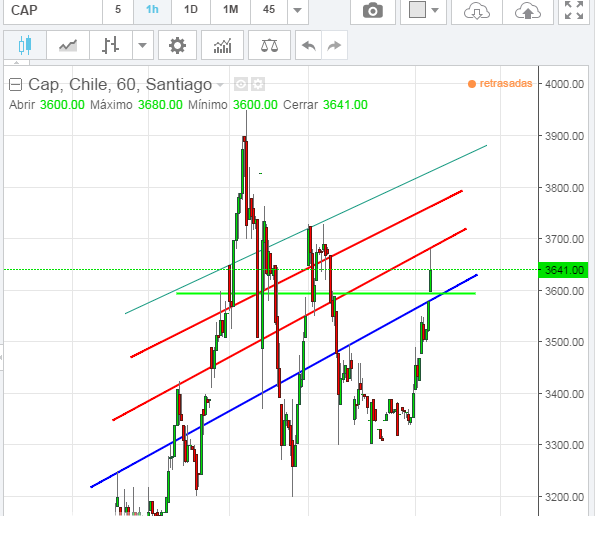Click the chart layout square icon
Viewport: 607px width, 555px height.
coord(417,10)
